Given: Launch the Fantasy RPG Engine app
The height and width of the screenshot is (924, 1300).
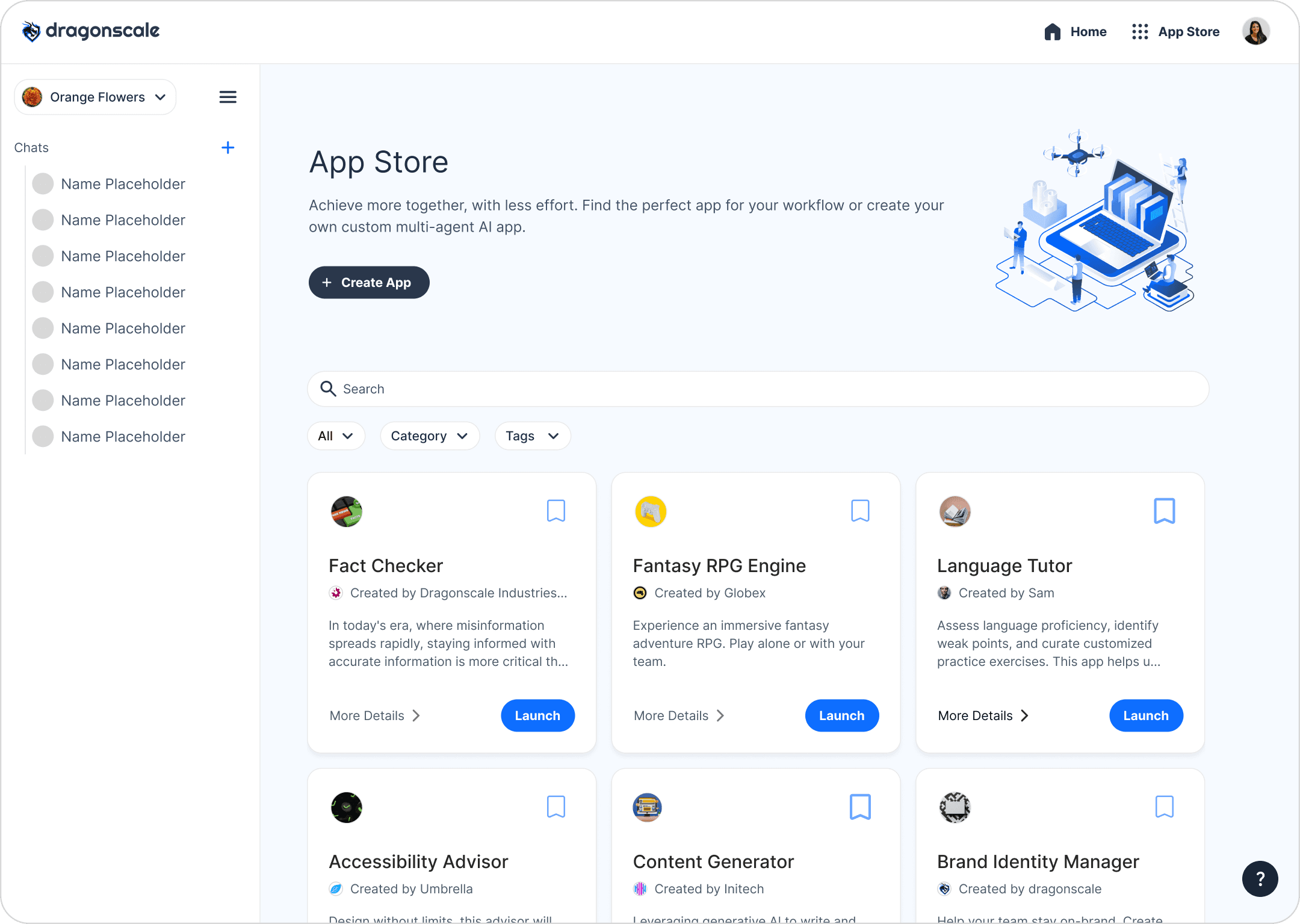Looking at the screenshot, I should point(841,715).
